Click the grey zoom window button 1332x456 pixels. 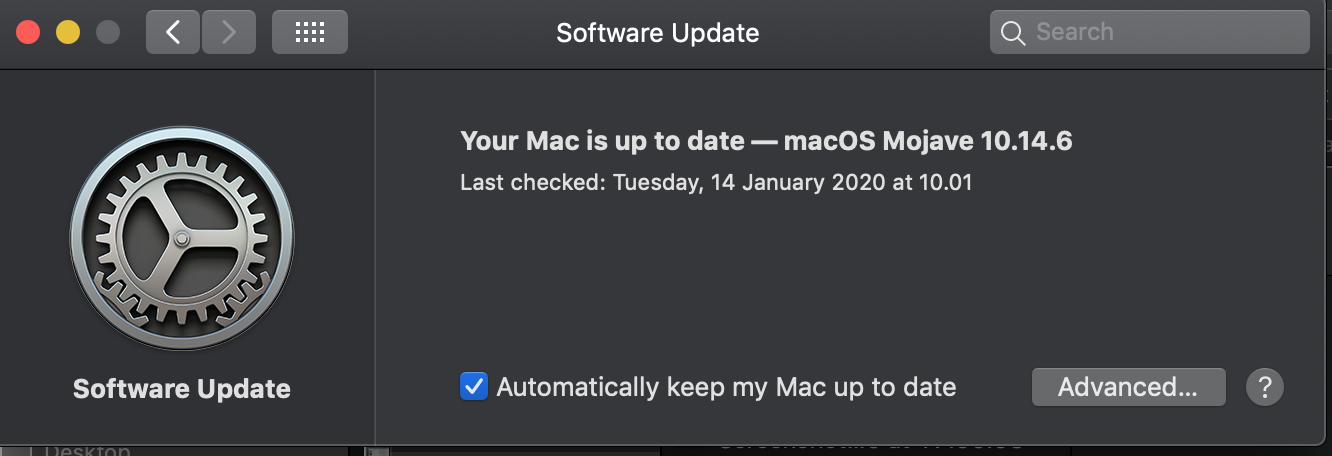pos(107,32)
